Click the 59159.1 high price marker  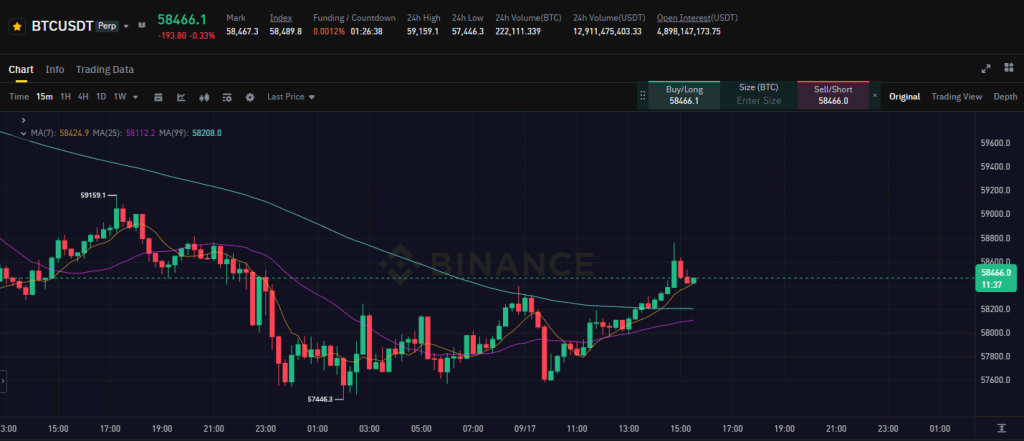click(93, 195)
